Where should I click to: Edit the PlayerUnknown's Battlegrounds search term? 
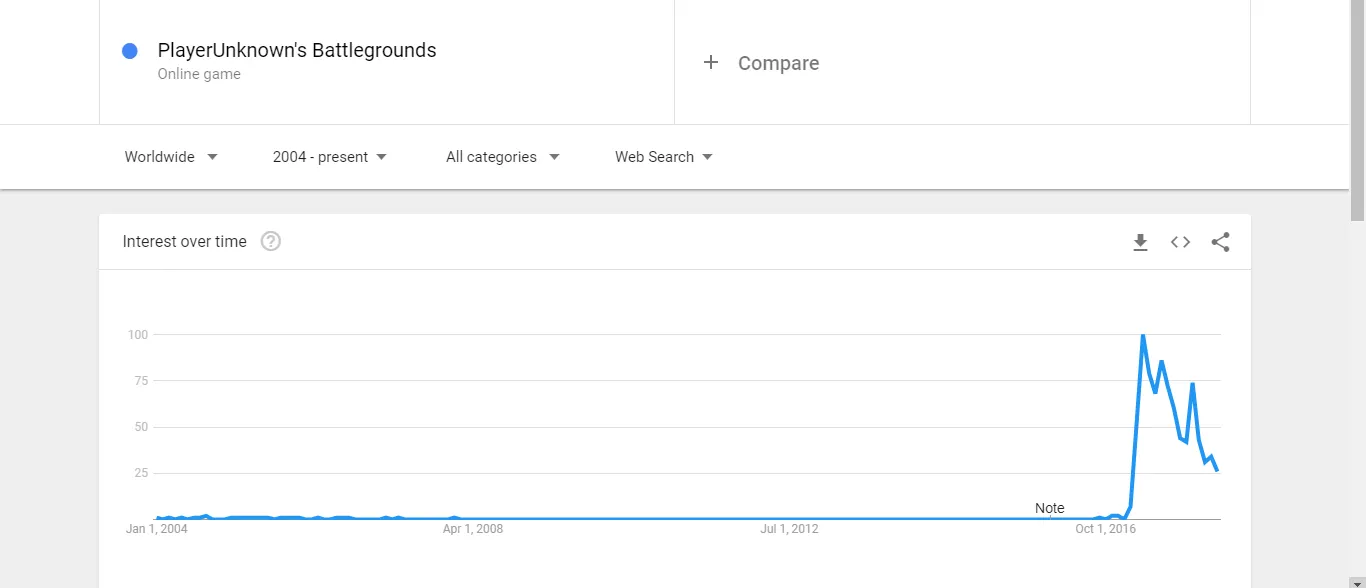click(297, 50)
